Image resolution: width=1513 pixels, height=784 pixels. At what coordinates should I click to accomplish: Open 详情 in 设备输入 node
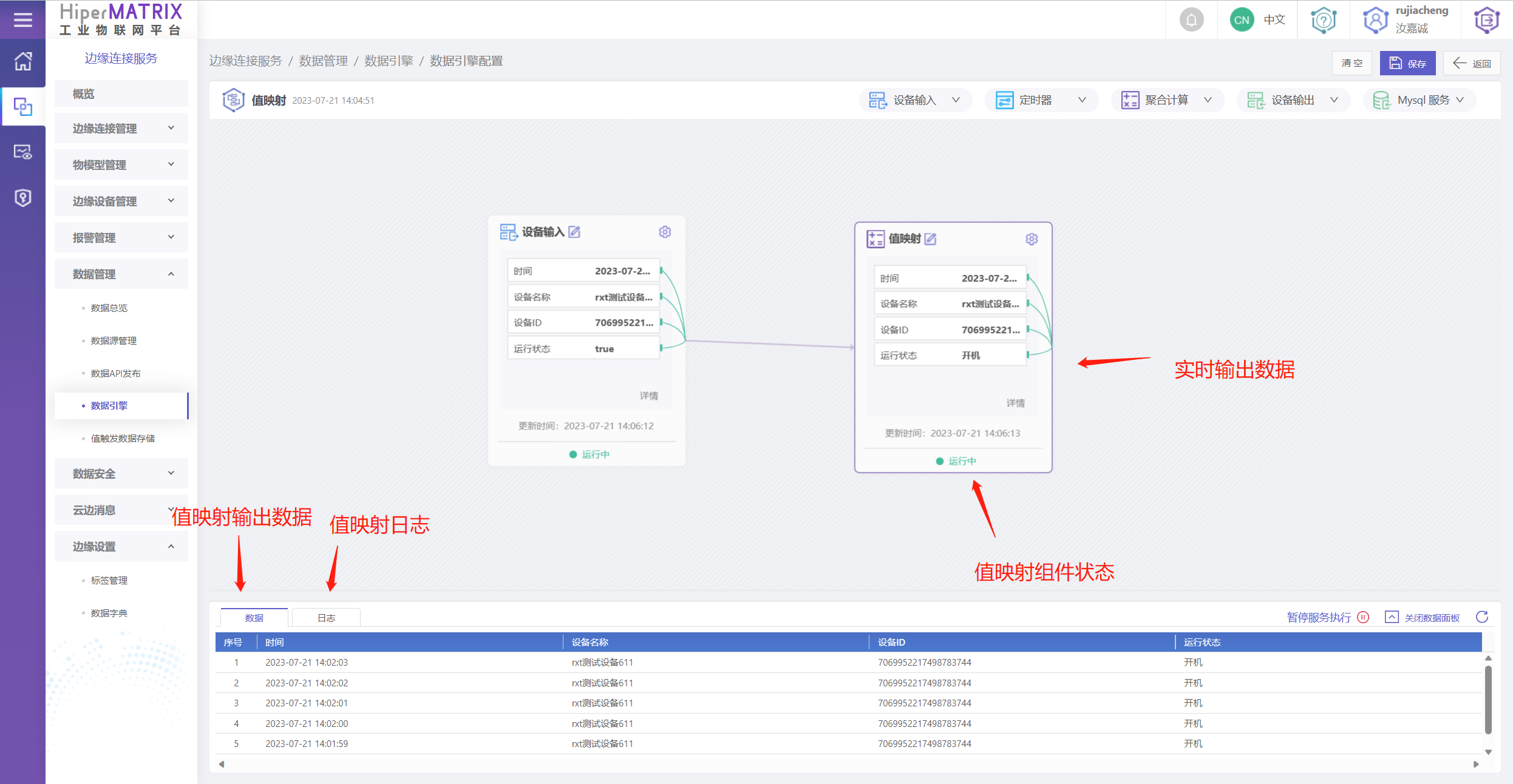point(648,396)
